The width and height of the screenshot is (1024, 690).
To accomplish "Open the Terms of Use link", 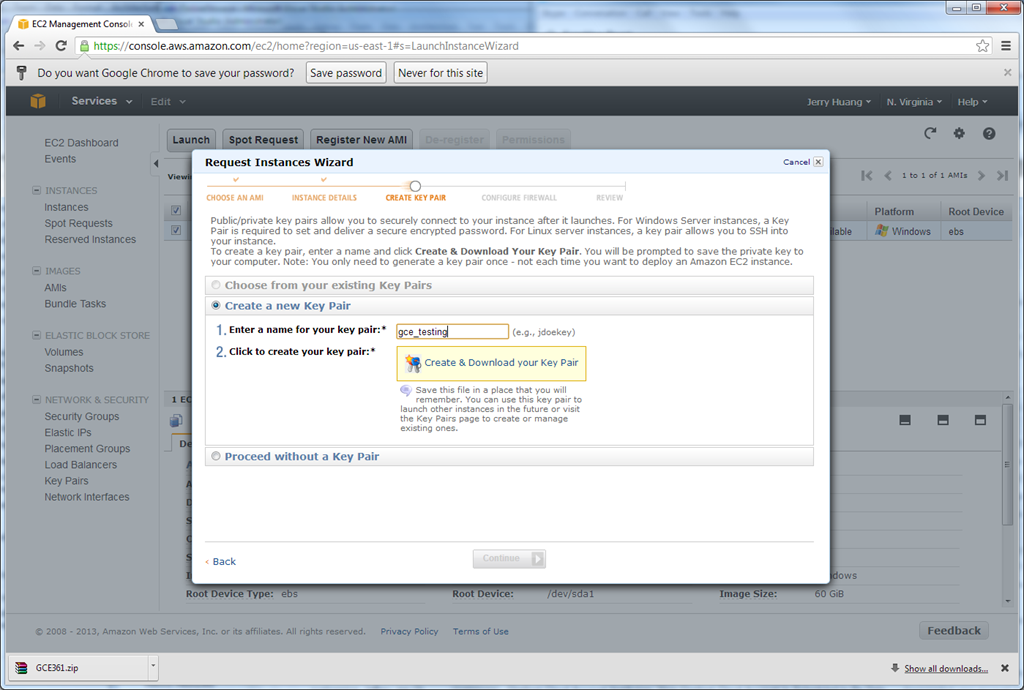I will [481, 631].
